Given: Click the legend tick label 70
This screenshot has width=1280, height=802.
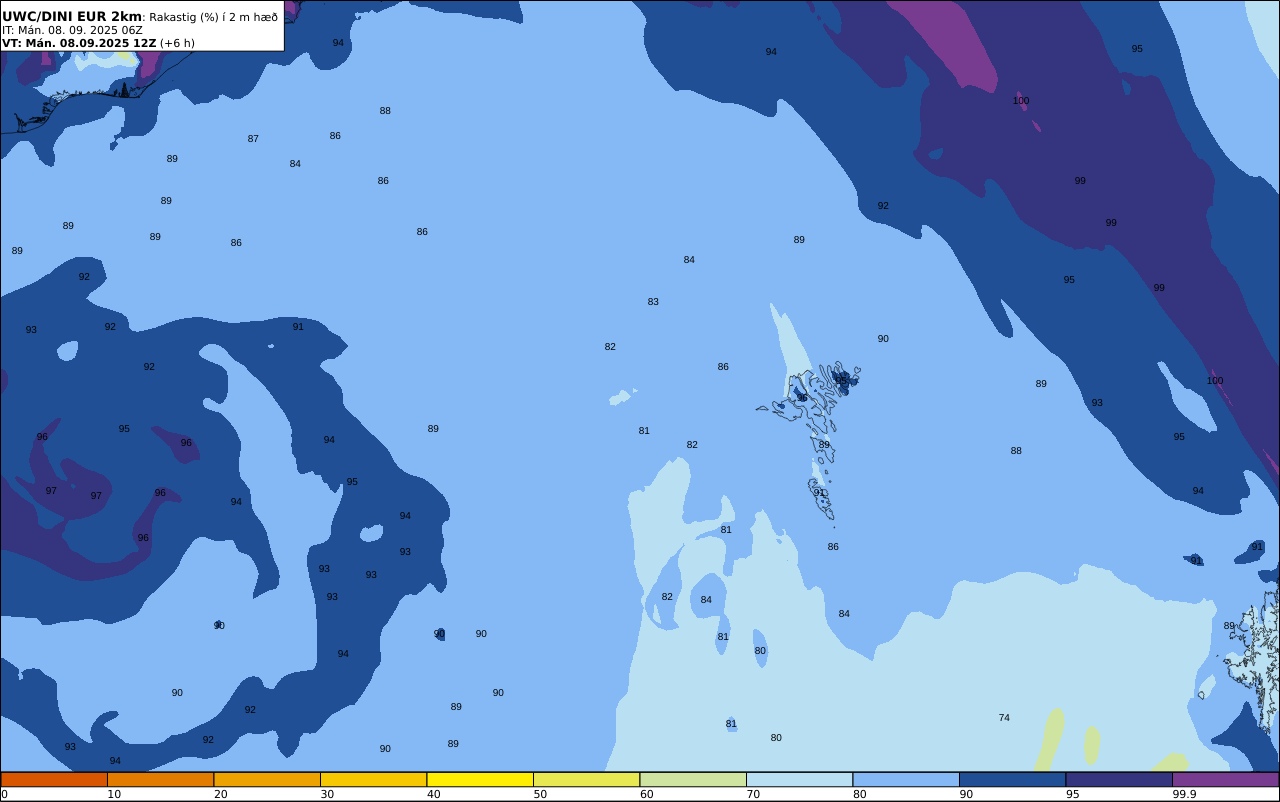Looking at the screenshot, I should tap(753, 794).
